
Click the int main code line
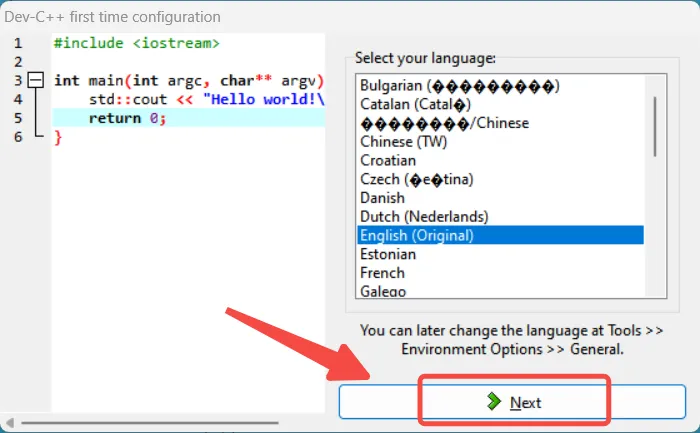(188, 81)
